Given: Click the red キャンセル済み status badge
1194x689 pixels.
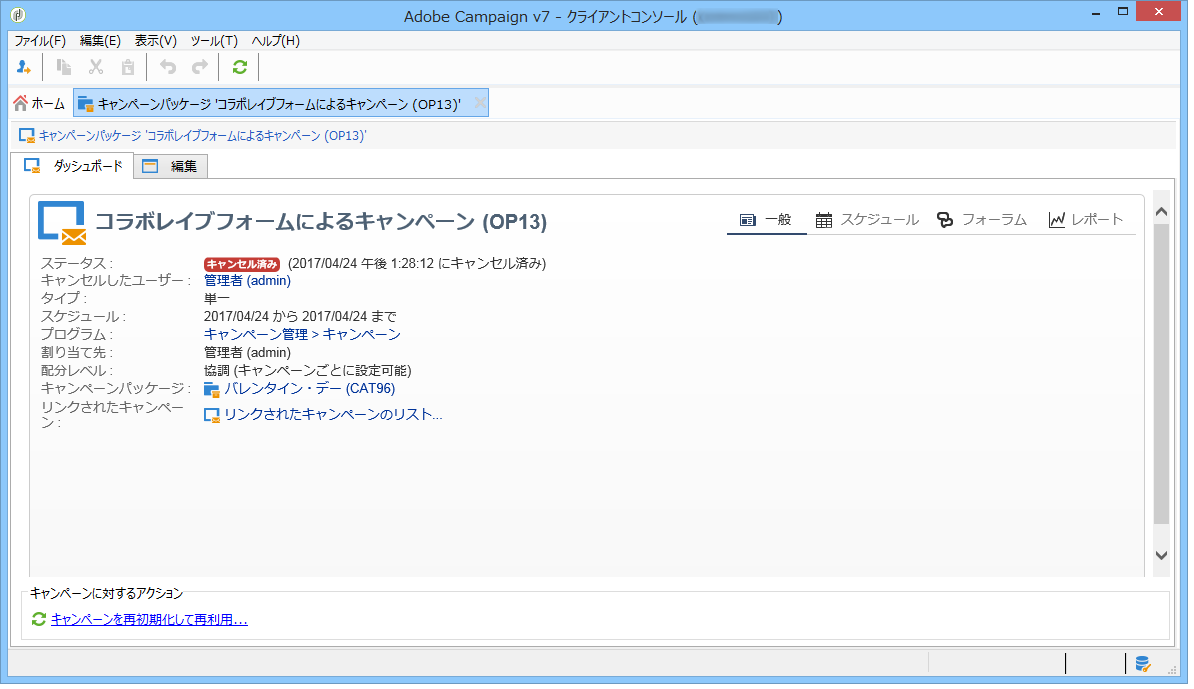Looking at the screenshot, I should 242,264.
